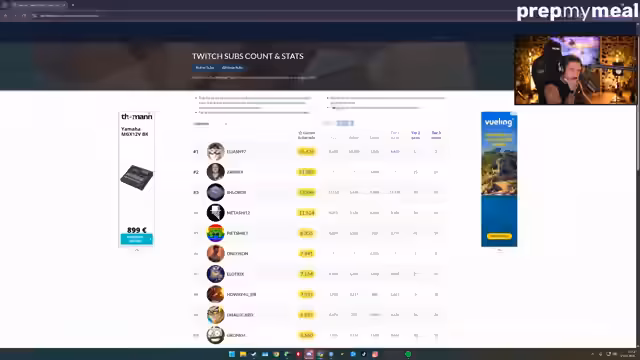This screenshot has width=640, height=360.
Task: Click the Vueling ad yellow button
Action: [x=499, y=236]
